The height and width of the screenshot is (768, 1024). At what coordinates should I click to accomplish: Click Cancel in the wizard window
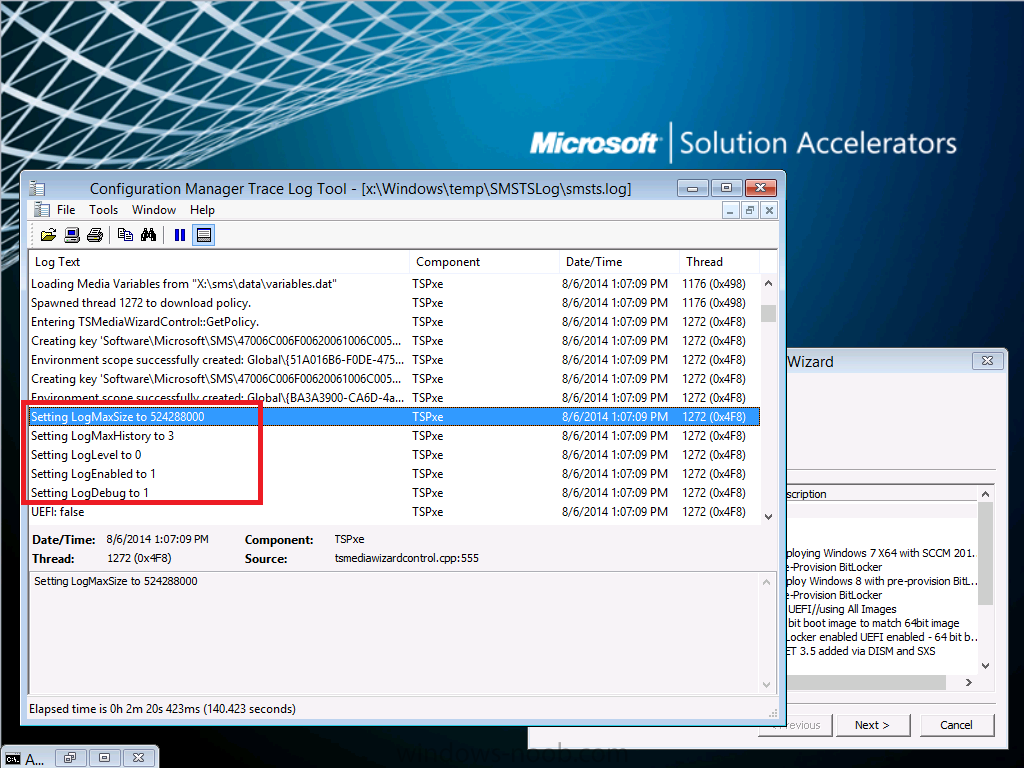click(957, 725)
